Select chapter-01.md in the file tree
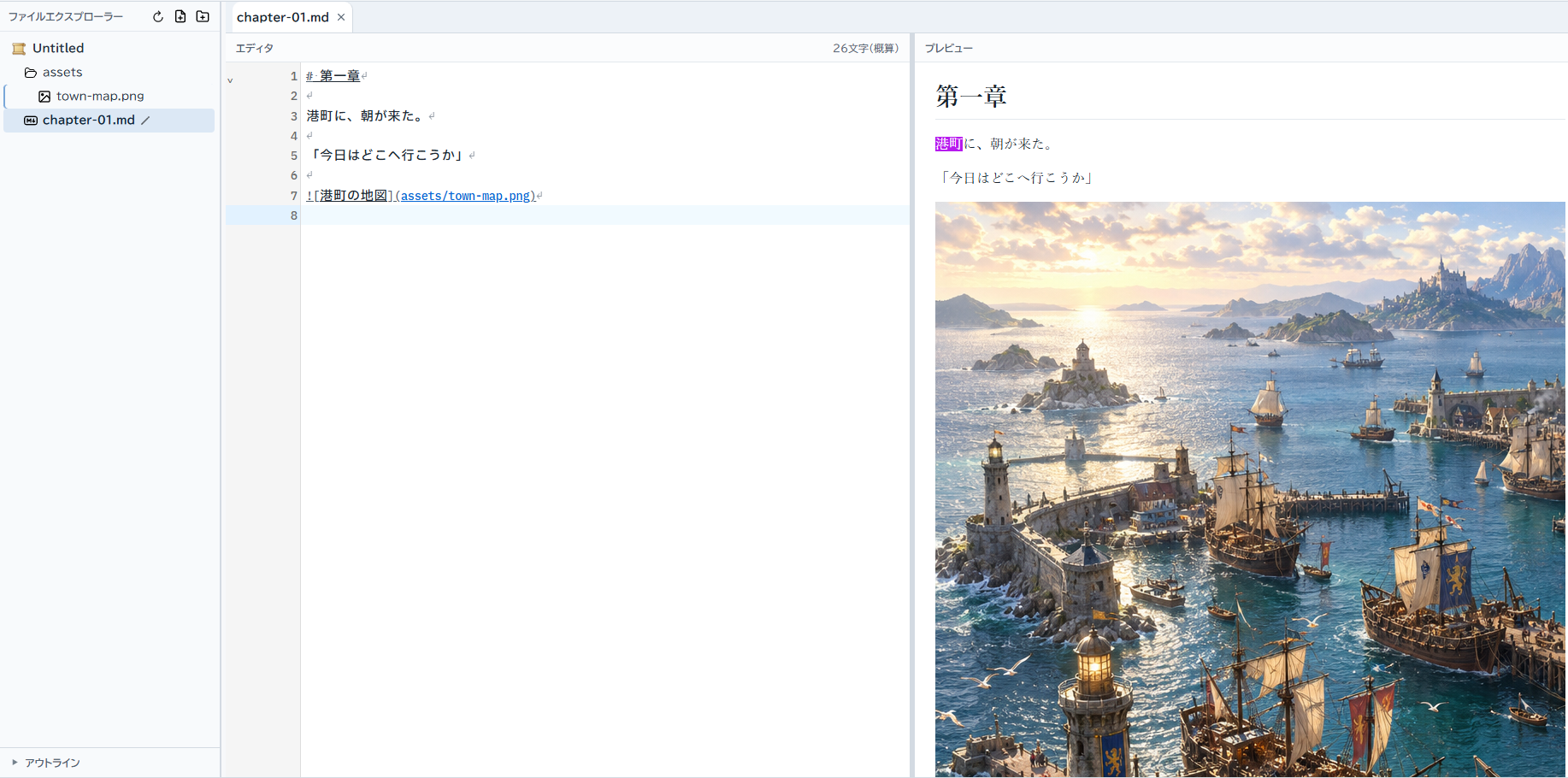Image resolution: width=1568 pixels, height=778 pixels. point(109,121)
